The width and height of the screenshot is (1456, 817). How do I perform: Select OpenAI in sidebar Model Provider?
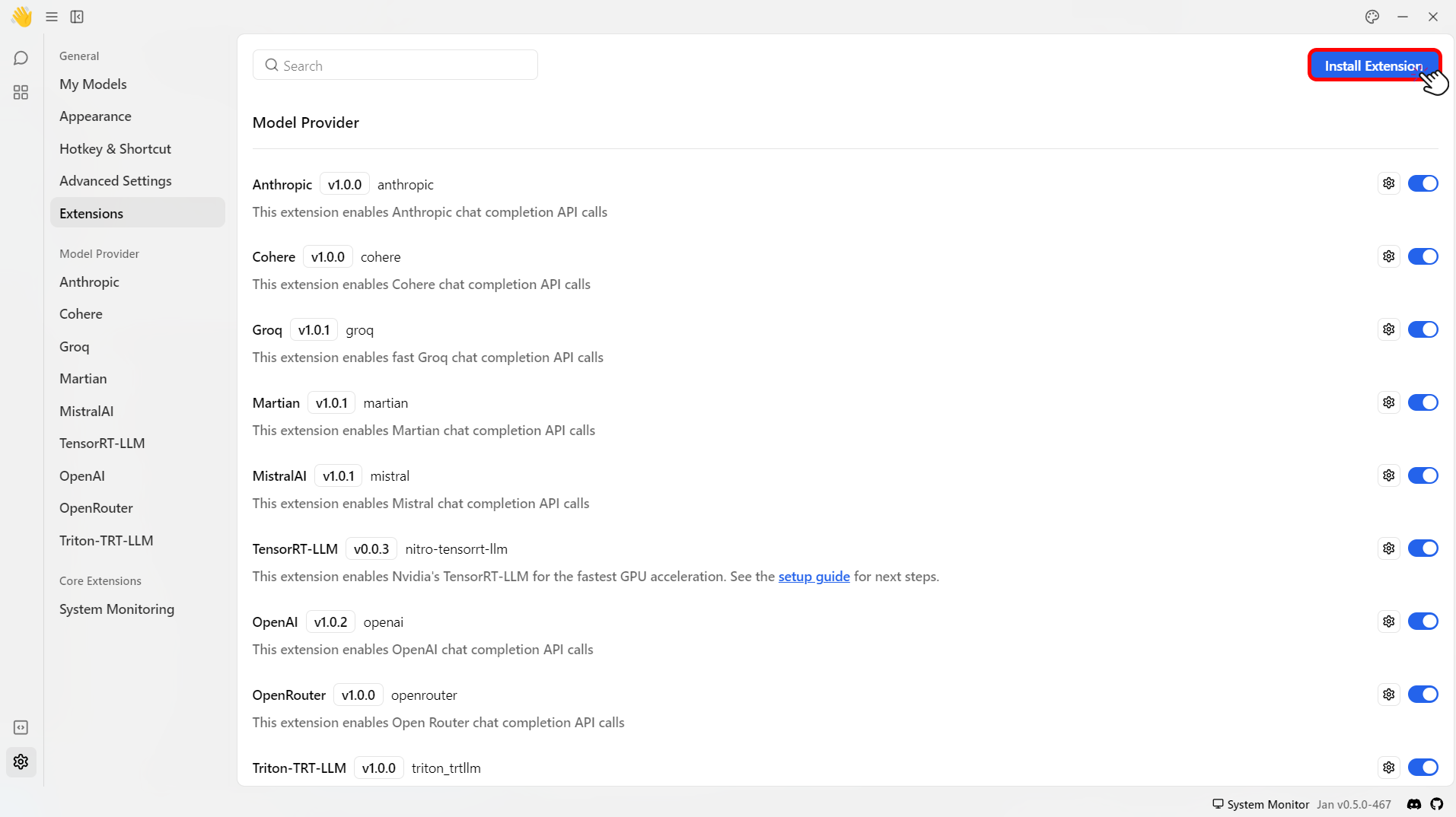(138, 476)
